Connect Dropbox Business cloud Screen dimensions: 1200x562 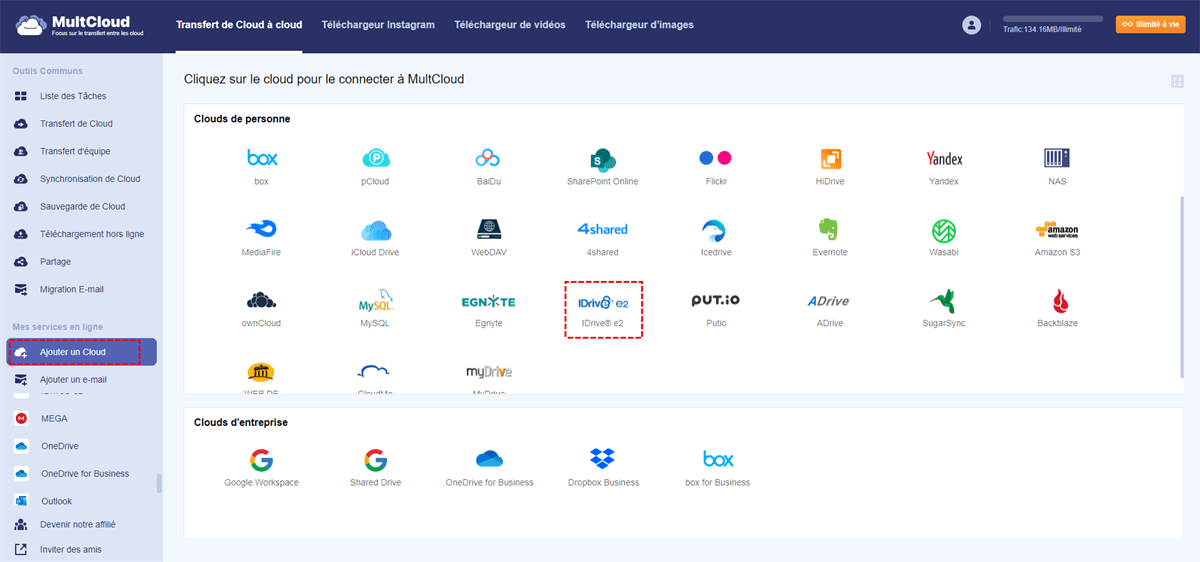(603, 467)
